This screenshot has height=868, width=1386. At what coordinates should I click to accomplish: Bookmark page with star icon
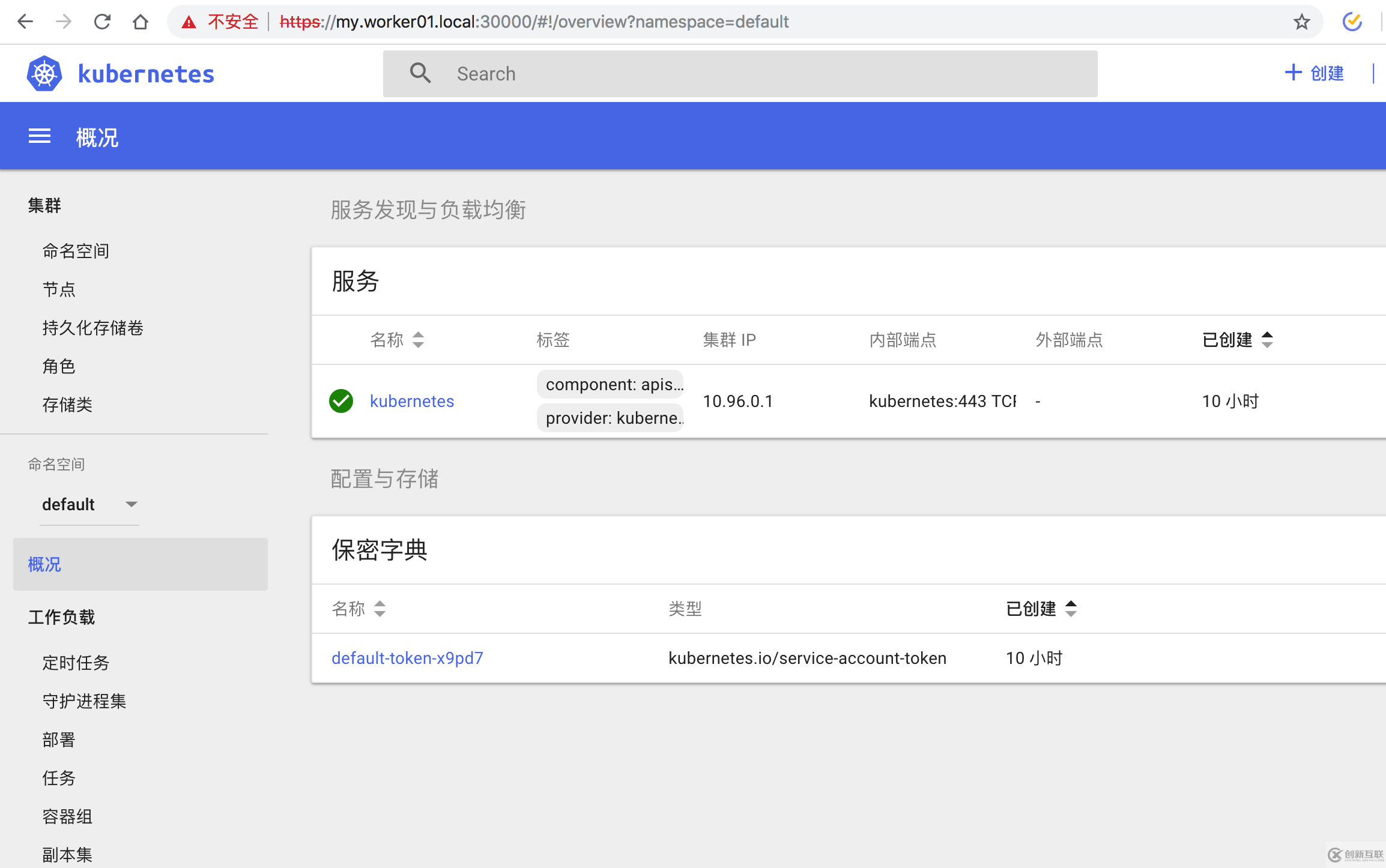[1301, 22]
